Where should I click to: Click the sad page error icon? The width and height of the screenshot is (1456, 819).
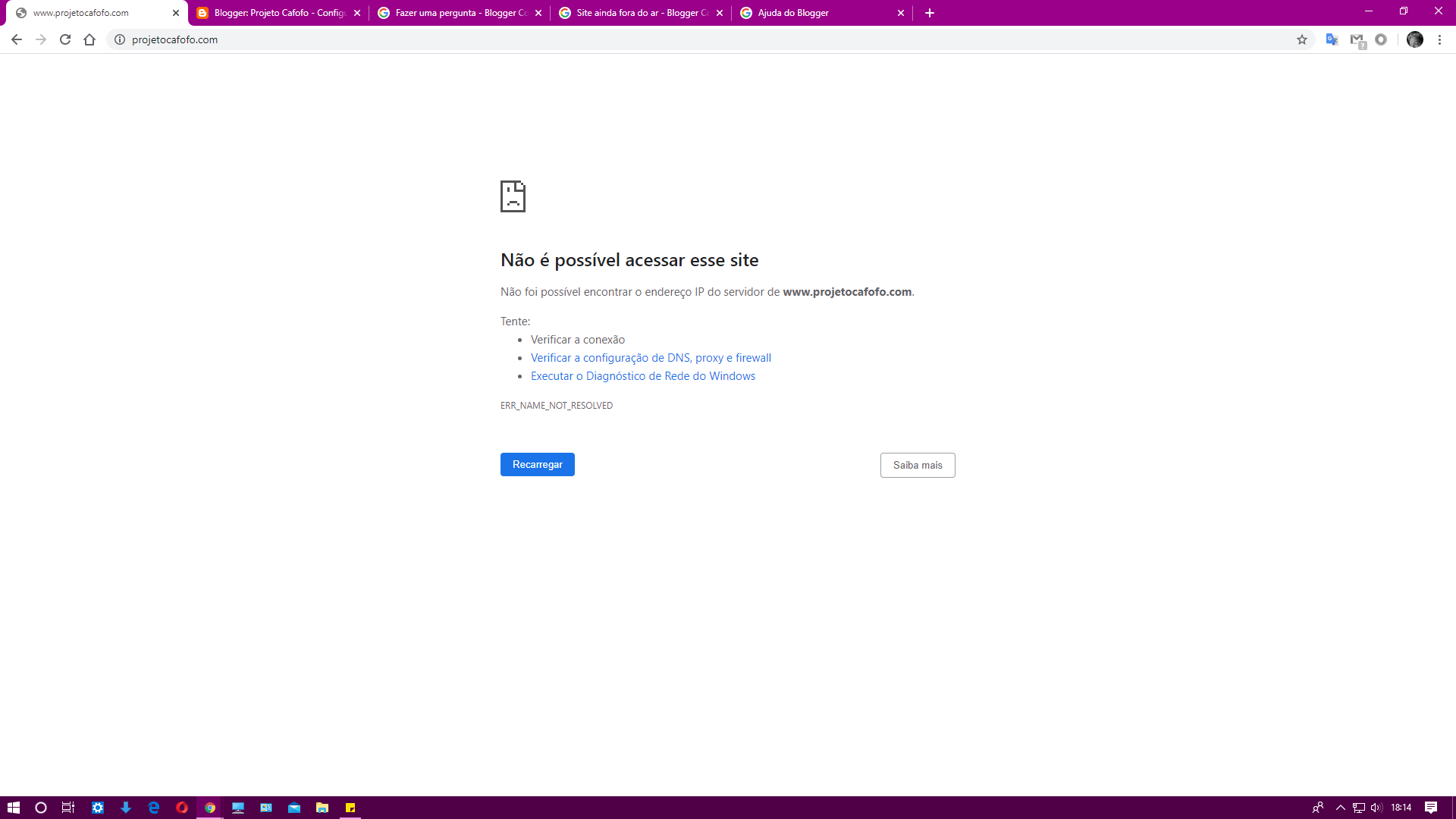point(513,196)
